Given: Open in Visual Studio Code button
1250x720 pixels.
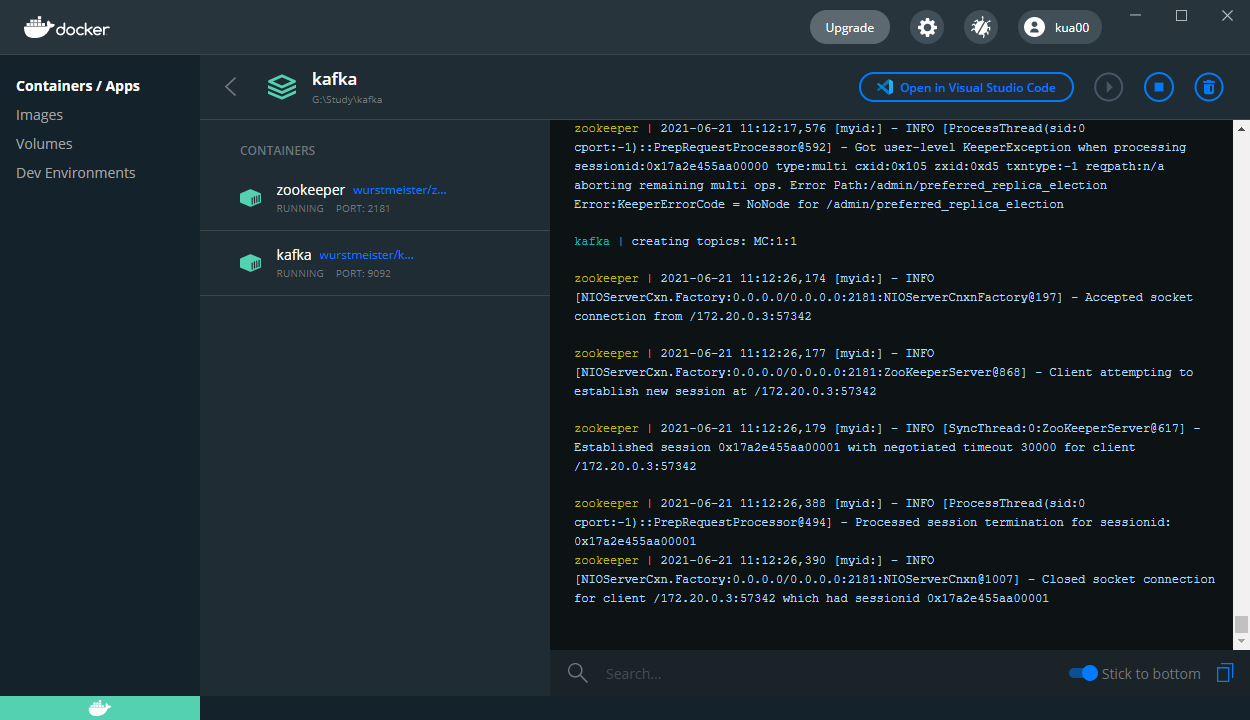Looking at the screenshot, I should click(966, 87).
